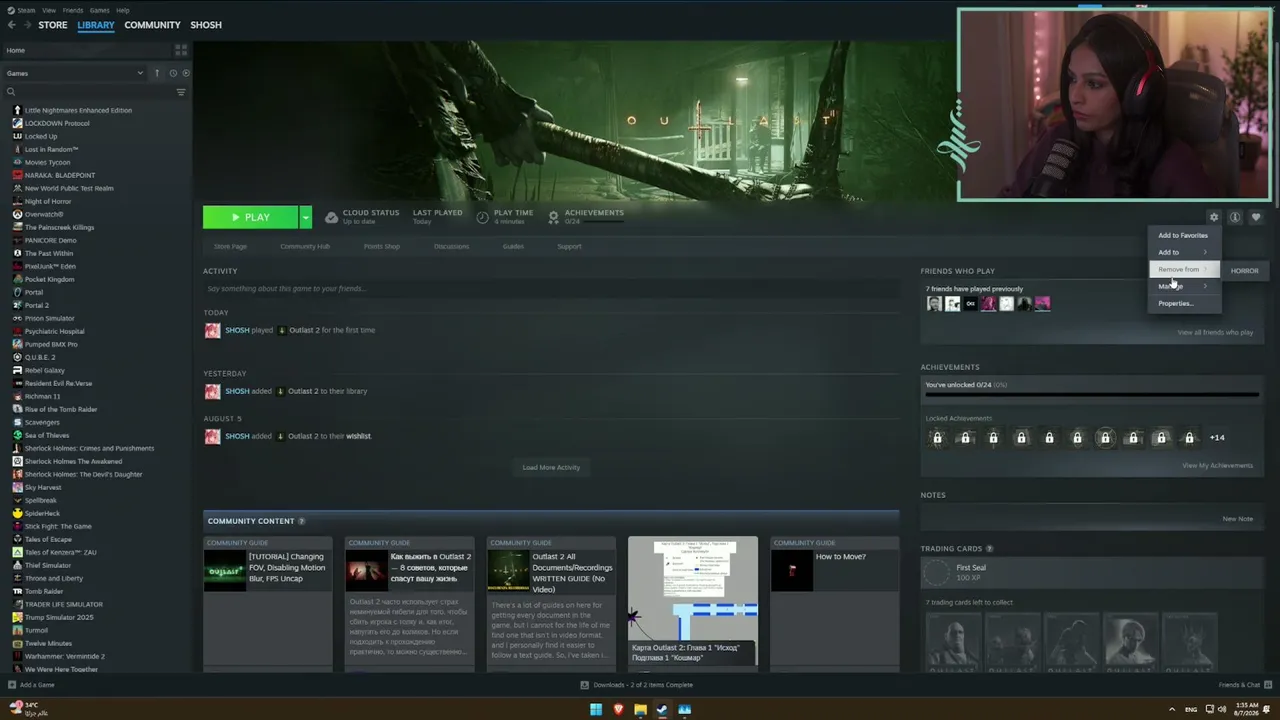
Task: Switch library to grid view icon
Action: coord(181,50)
